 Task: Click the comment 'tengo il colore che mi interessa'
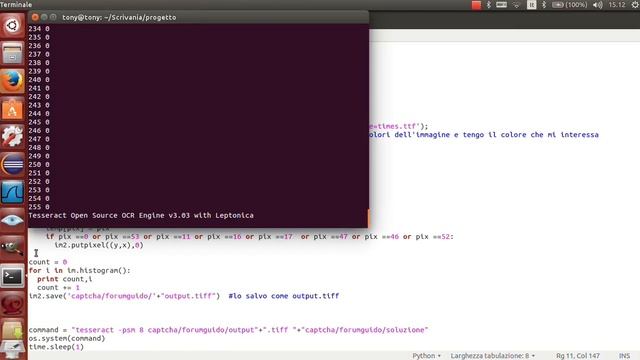(531, 135)
